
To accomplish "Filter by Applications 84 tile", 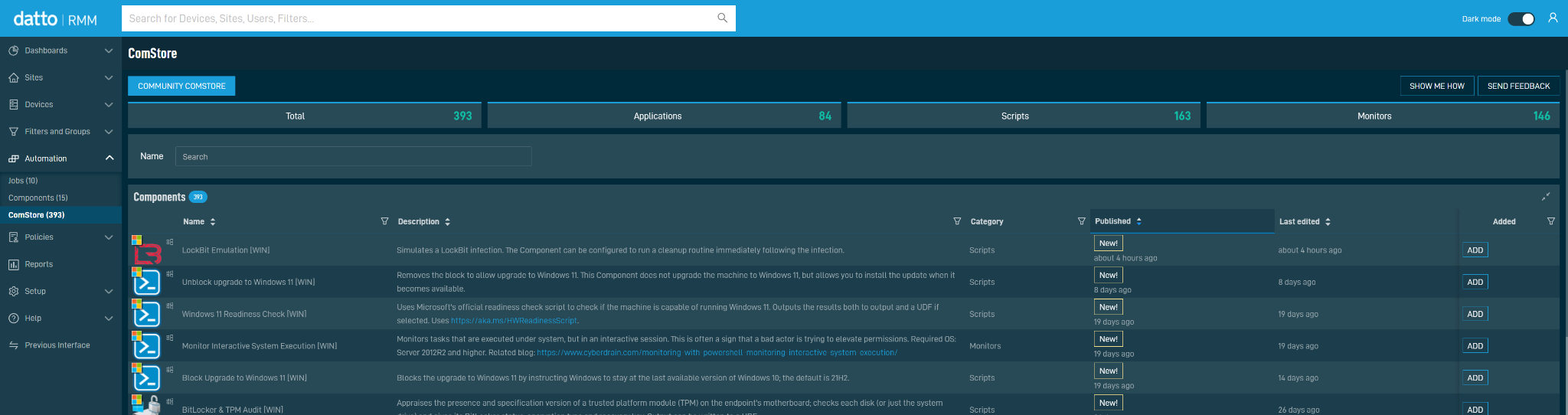I will pos(664,116).
